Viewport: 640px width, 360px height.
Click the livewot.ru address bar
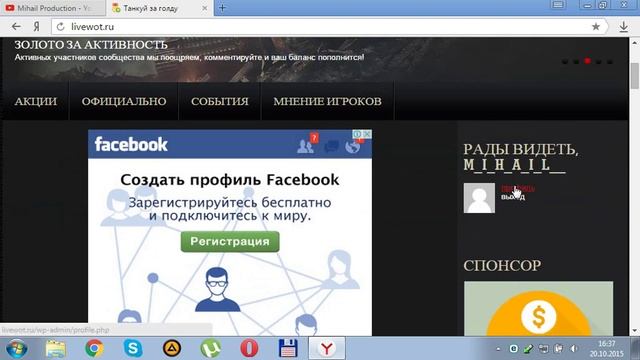point(327,27)
